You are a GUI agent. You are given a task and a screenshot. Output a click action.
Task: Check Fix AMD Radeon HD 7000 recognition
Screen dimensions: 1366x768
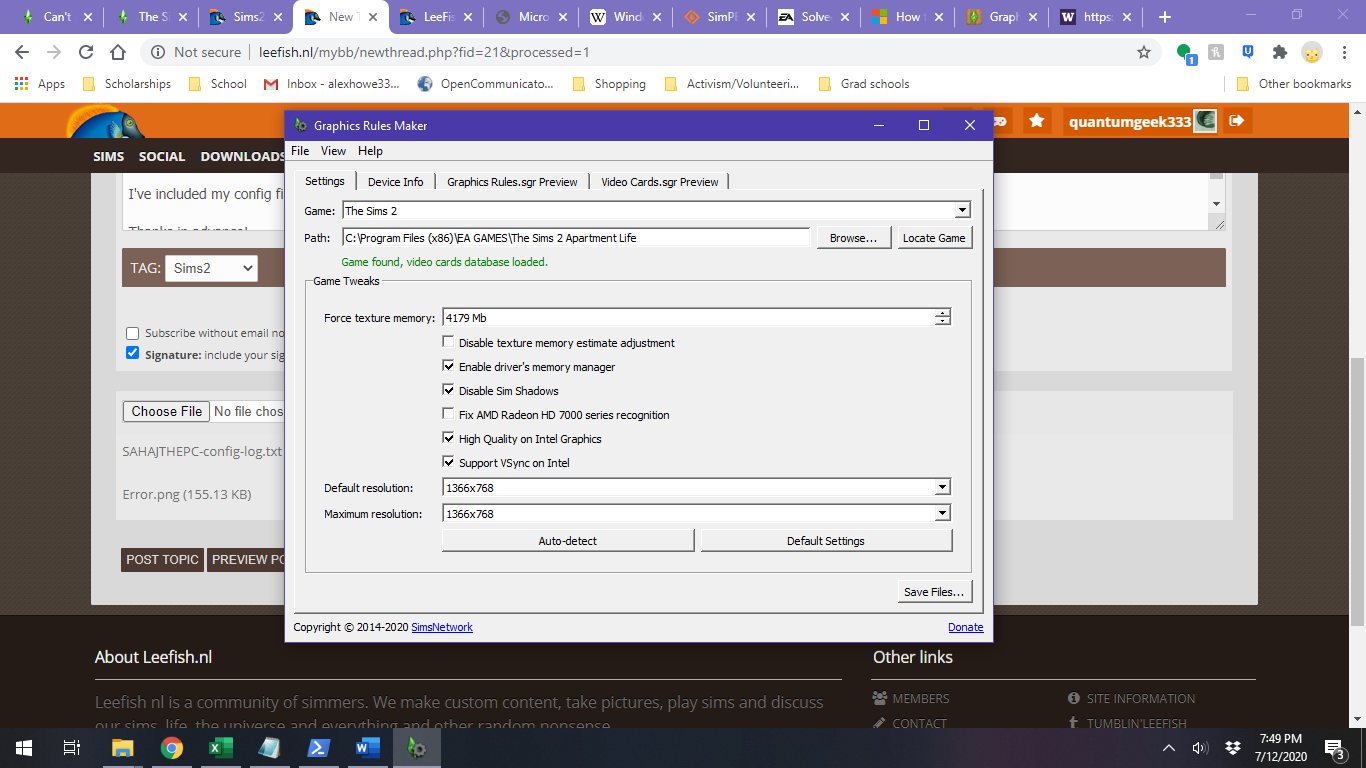(x=449, y=415)
